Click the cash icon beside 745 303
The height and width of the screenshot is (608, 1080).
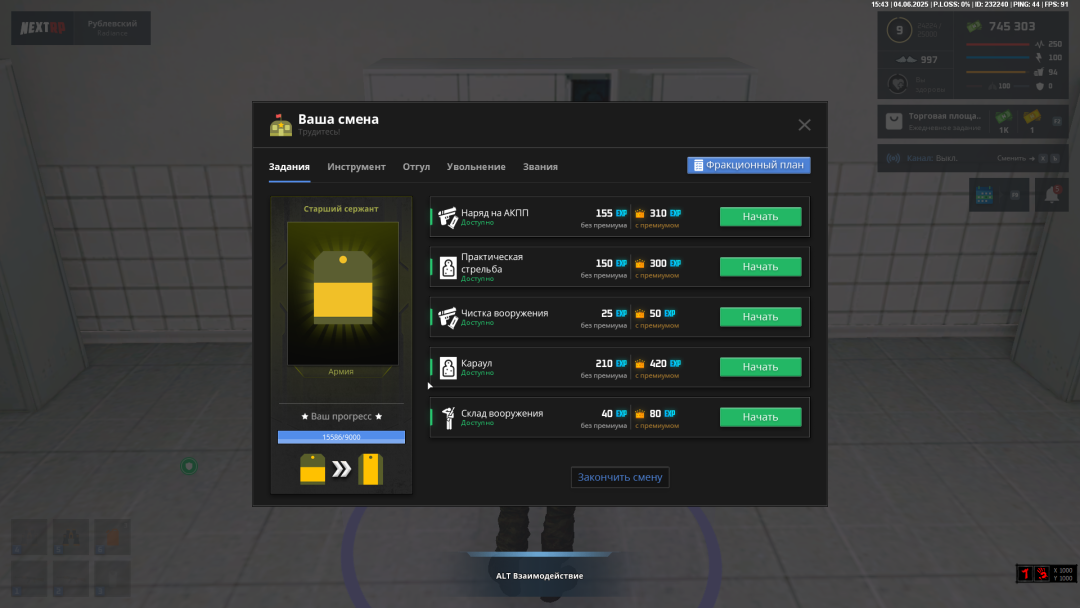tap(974, 27)
